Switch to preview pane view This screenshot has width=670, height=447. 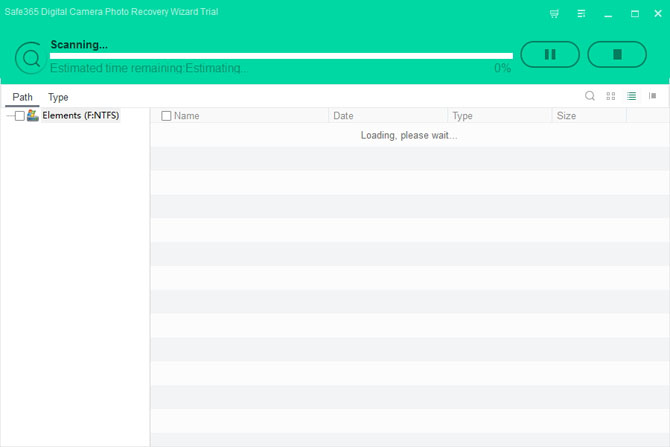[652, 96]
